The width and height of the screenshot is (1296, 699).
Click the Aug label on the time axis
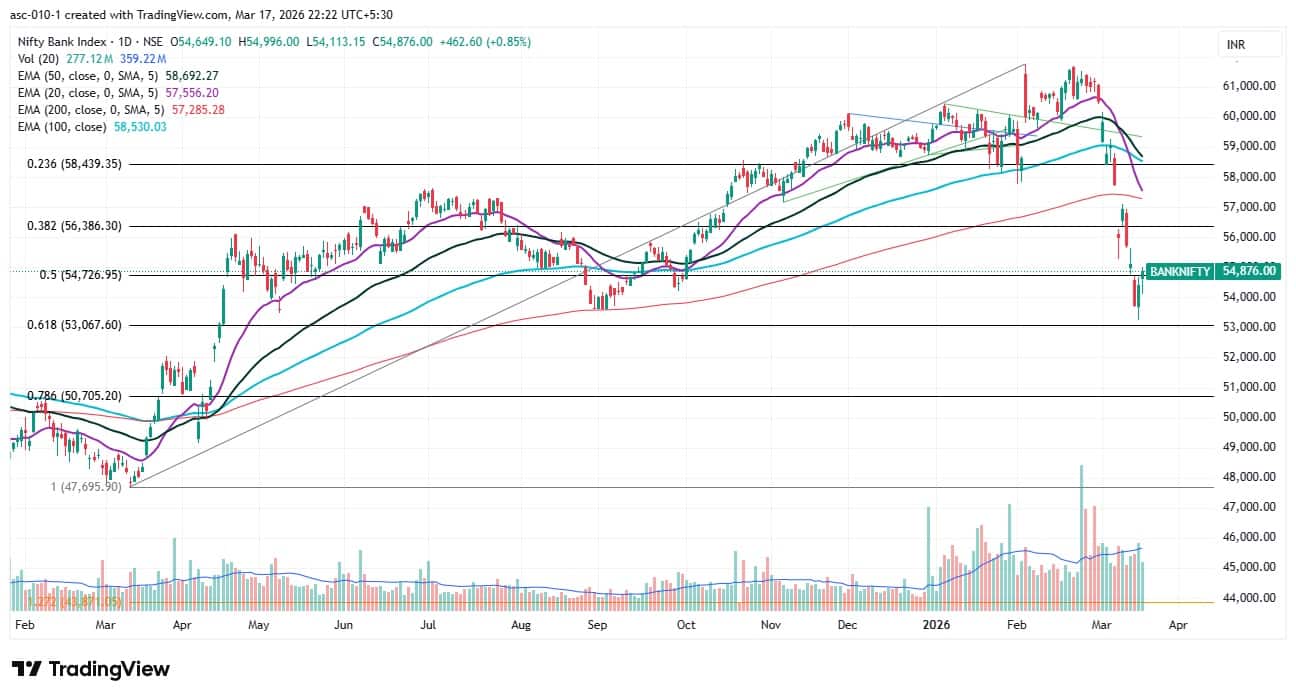[x=520, y=624]
